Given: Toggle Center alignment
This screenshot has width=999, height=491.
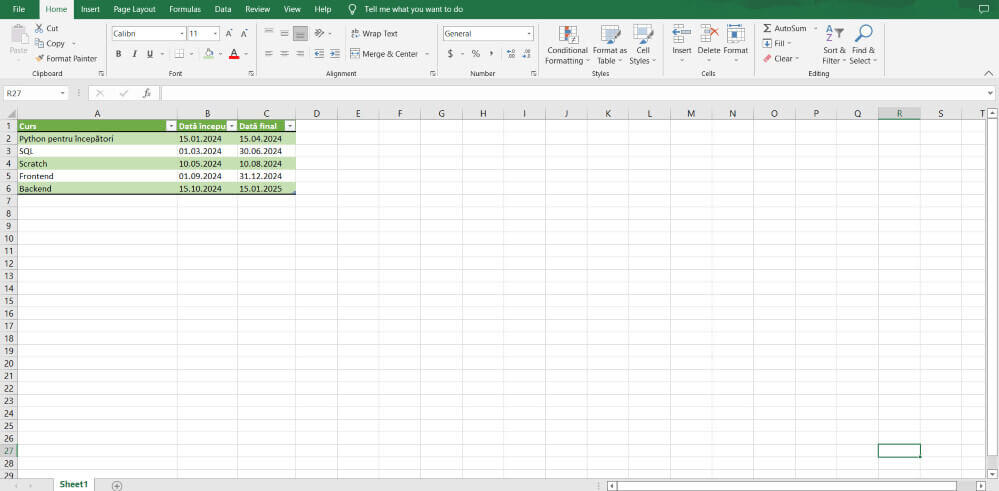Looking at the screenshot, I should (285, 54).
